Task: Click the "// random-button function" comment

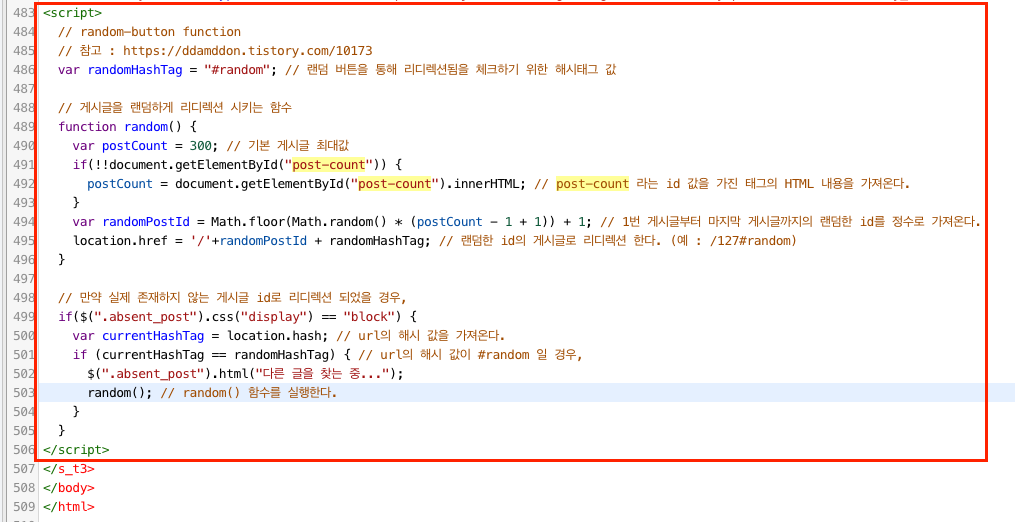Action: pos(149,32)
